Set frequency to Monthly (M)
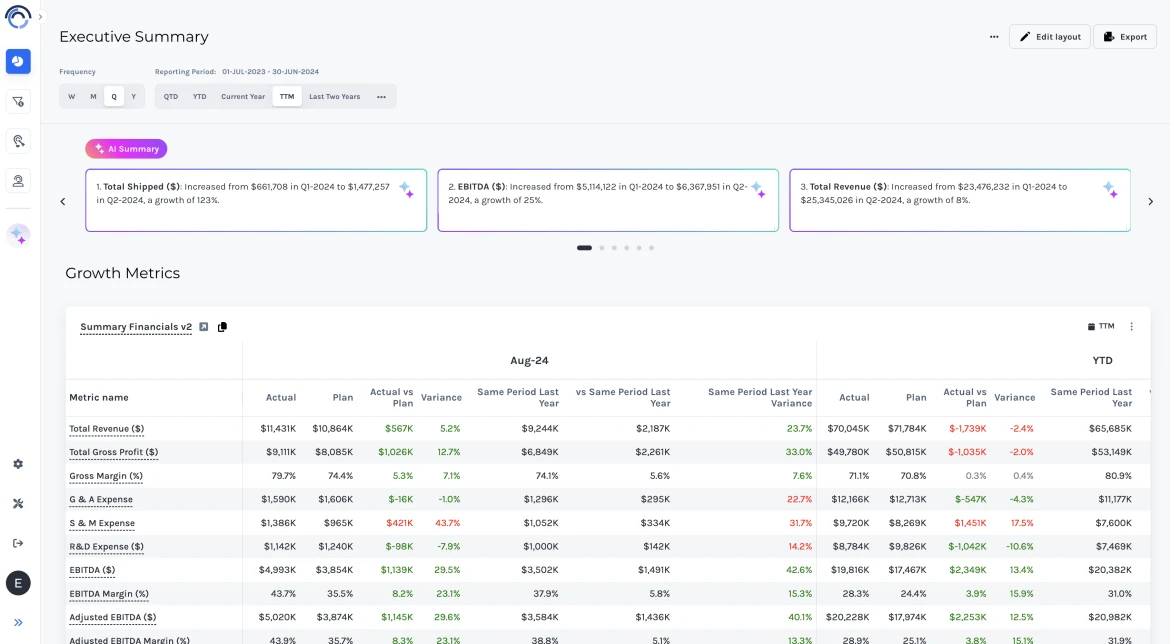Viewport: 1170px width, 644px height. (x=93, y=97)
